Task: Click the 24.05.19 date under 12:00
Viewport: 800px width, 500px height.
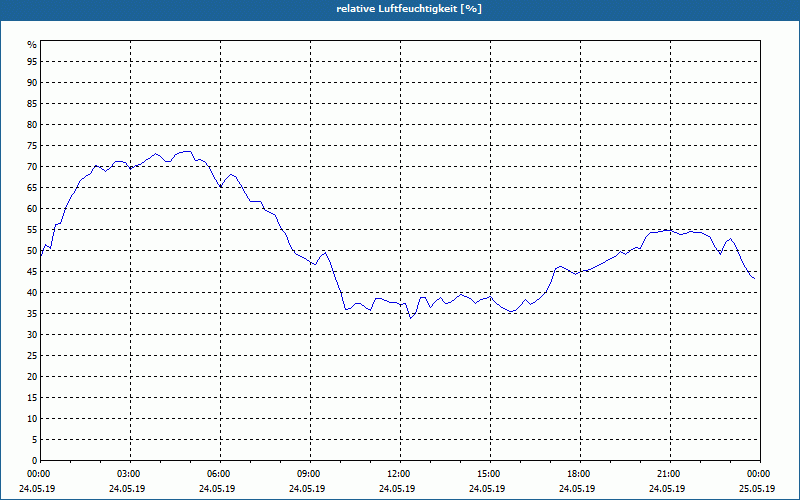Action: [x=397, y=489]
